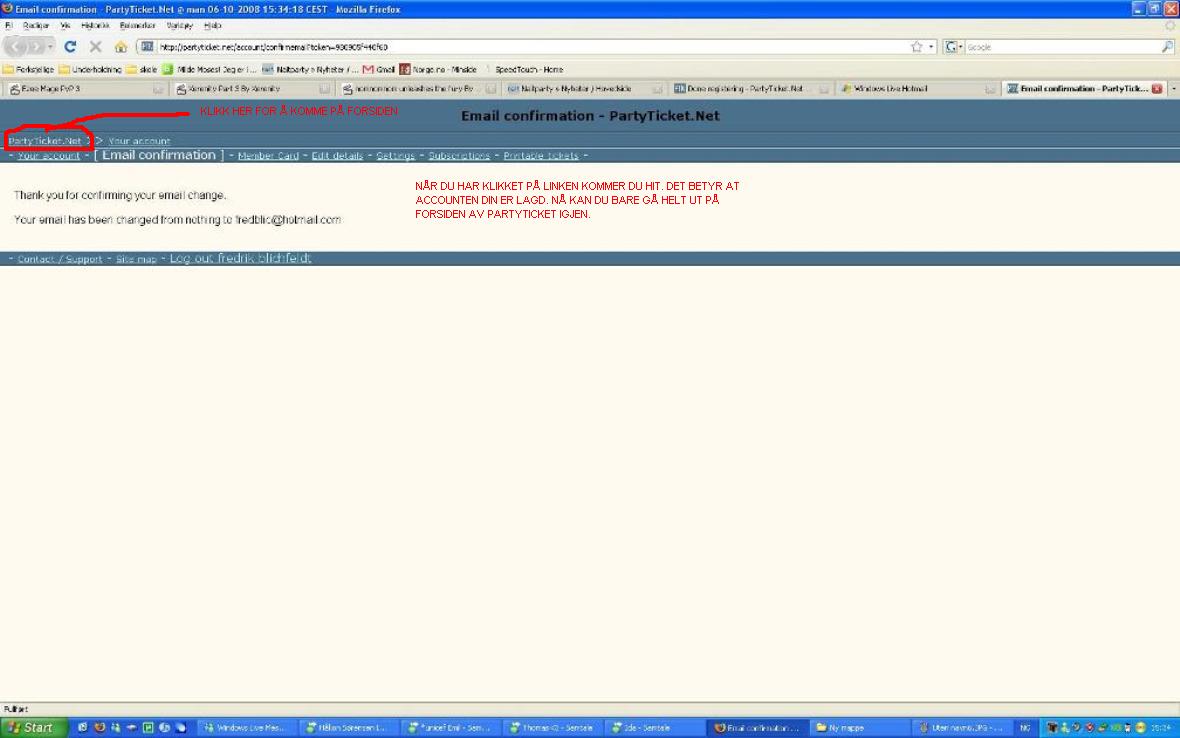Image resolution: width=1180 pixels, height=738 pixels.
Task: Open the SpeedTouch - Home bookmark
Action: pyautogui.click(x=524, y=69)
